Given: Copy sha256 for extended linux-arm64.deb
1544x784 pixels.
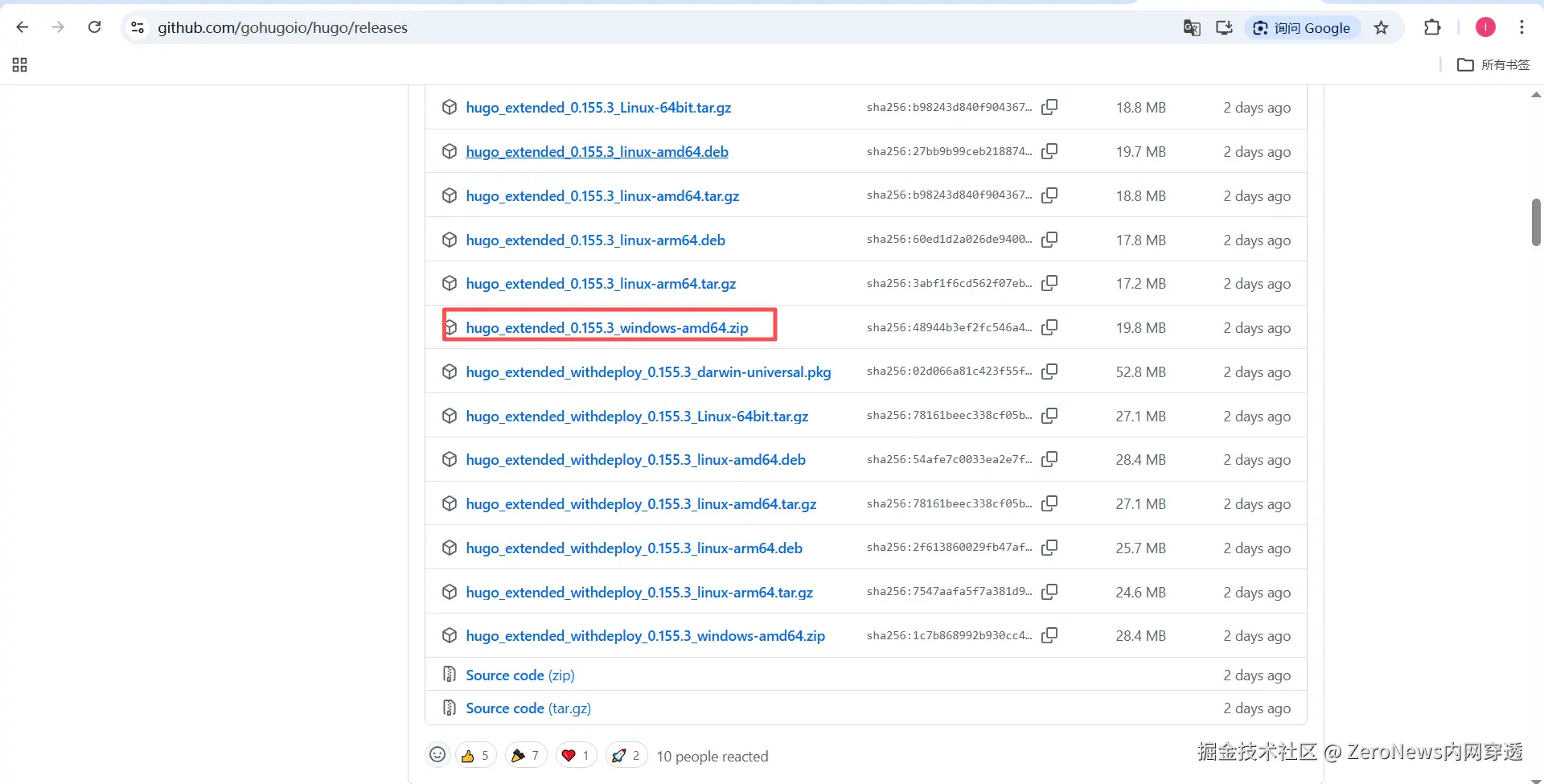Looking at the screenshot, I should point(1049,240).
